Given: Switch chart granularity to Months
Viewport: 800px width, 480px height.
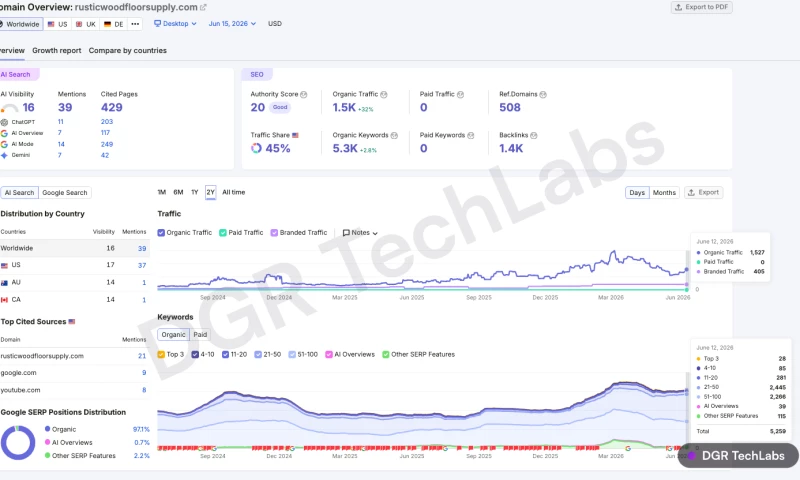Looking at the screenshot, I should click(664, 192).
